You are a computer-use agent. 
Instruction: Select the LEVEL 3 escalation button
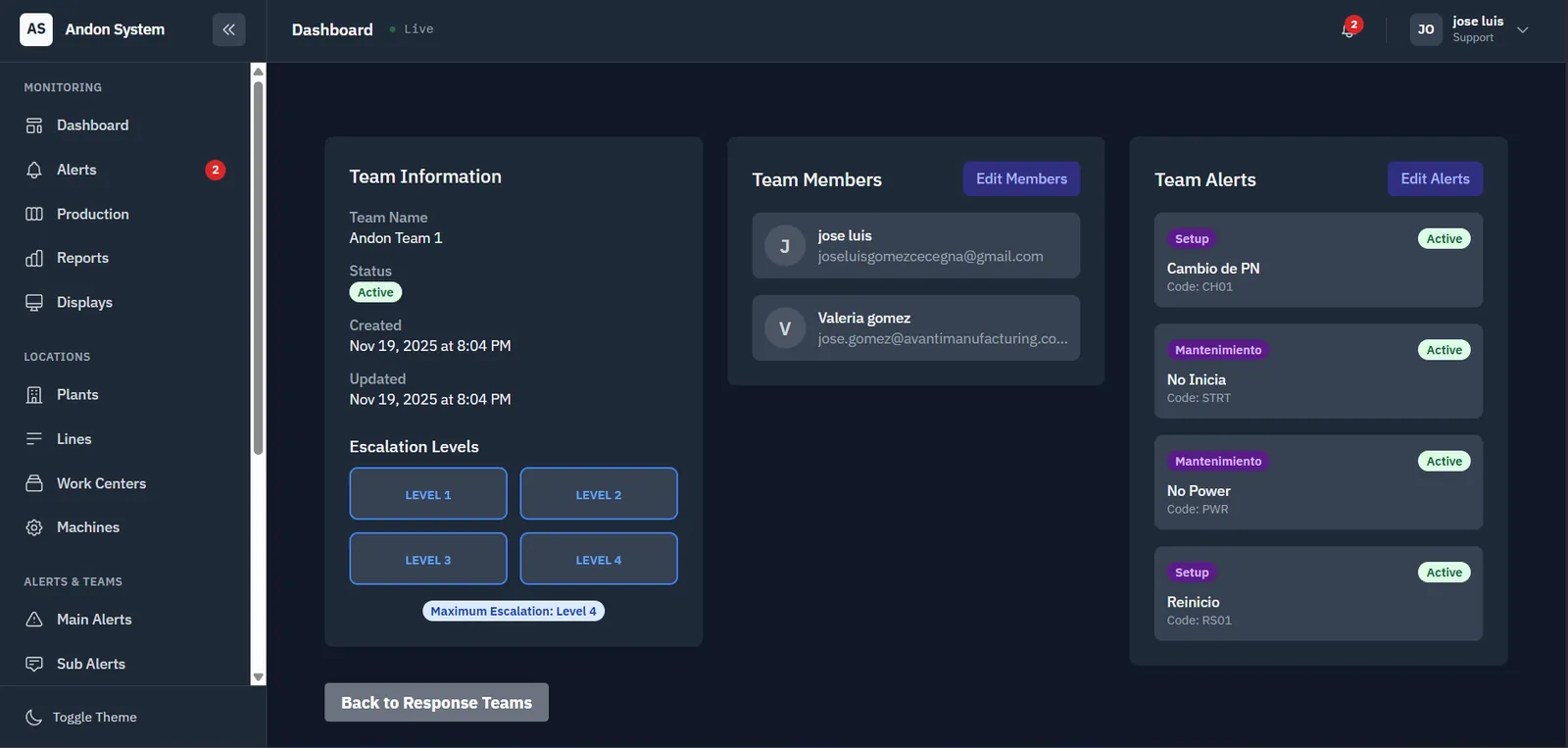coord(428,559)
